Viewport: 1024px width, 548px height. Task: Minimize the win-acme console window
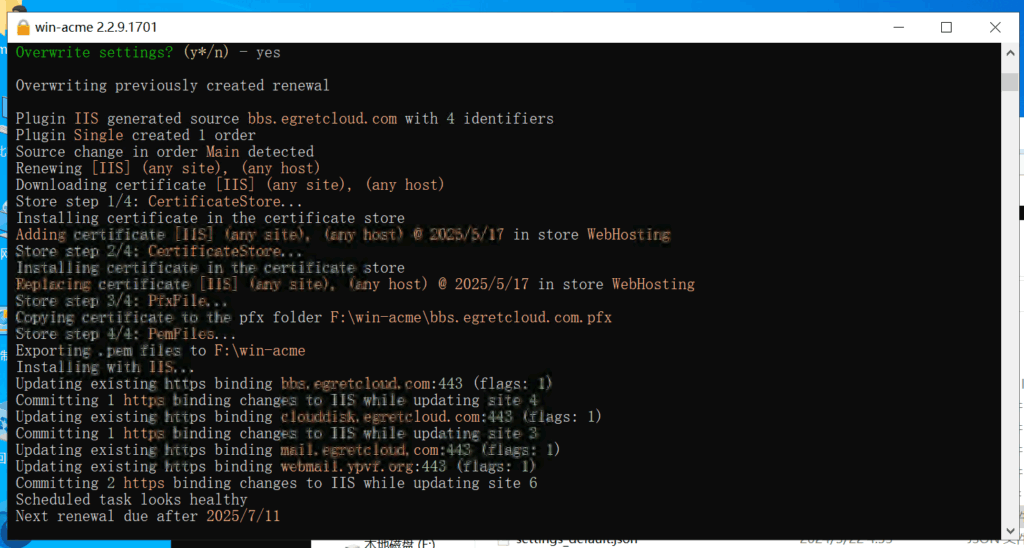897,27
